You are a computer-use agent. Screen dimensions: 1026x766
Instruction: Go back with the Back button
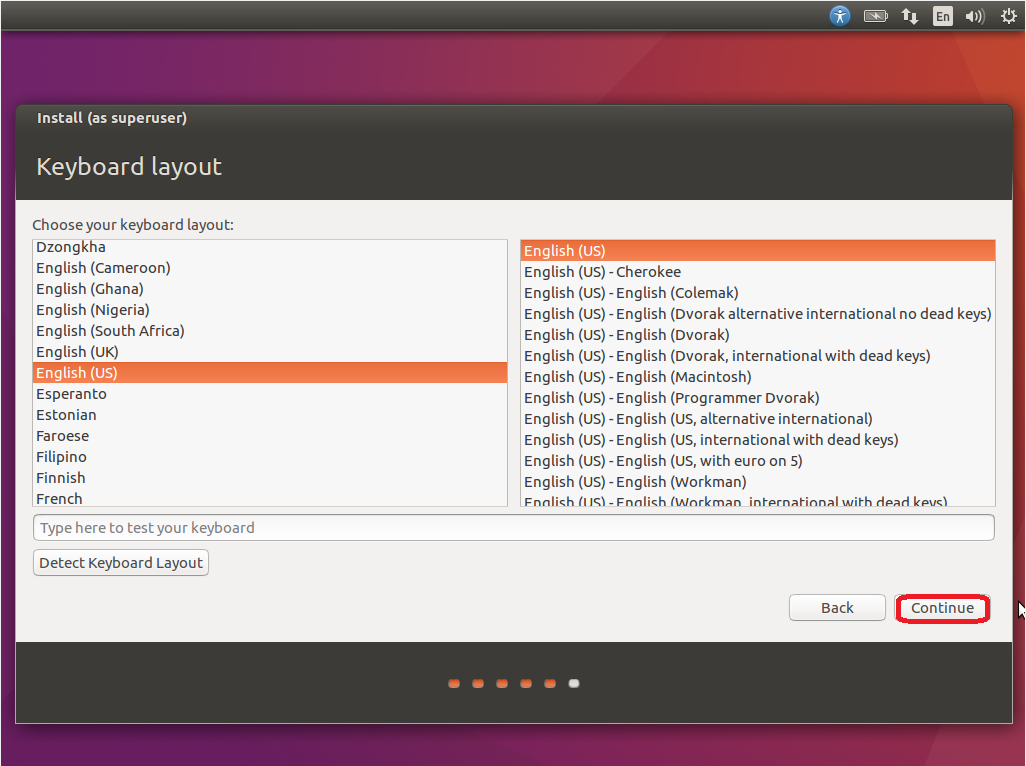[x=837, y=608]
